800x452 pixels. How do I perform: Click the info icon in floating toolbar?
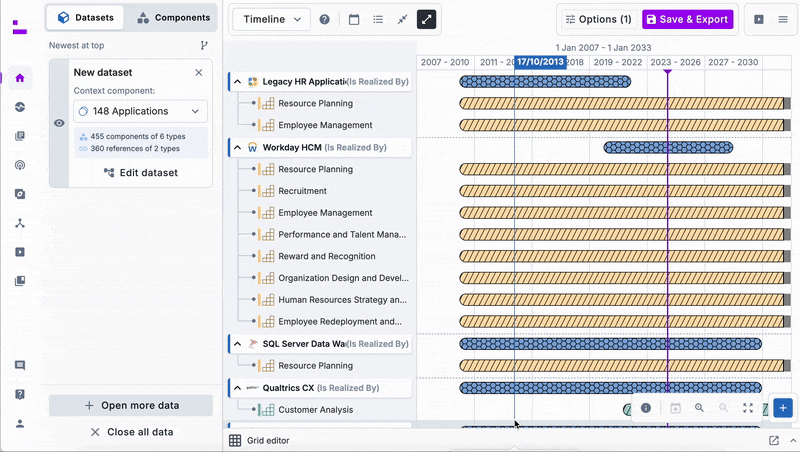tap(646, 408)
